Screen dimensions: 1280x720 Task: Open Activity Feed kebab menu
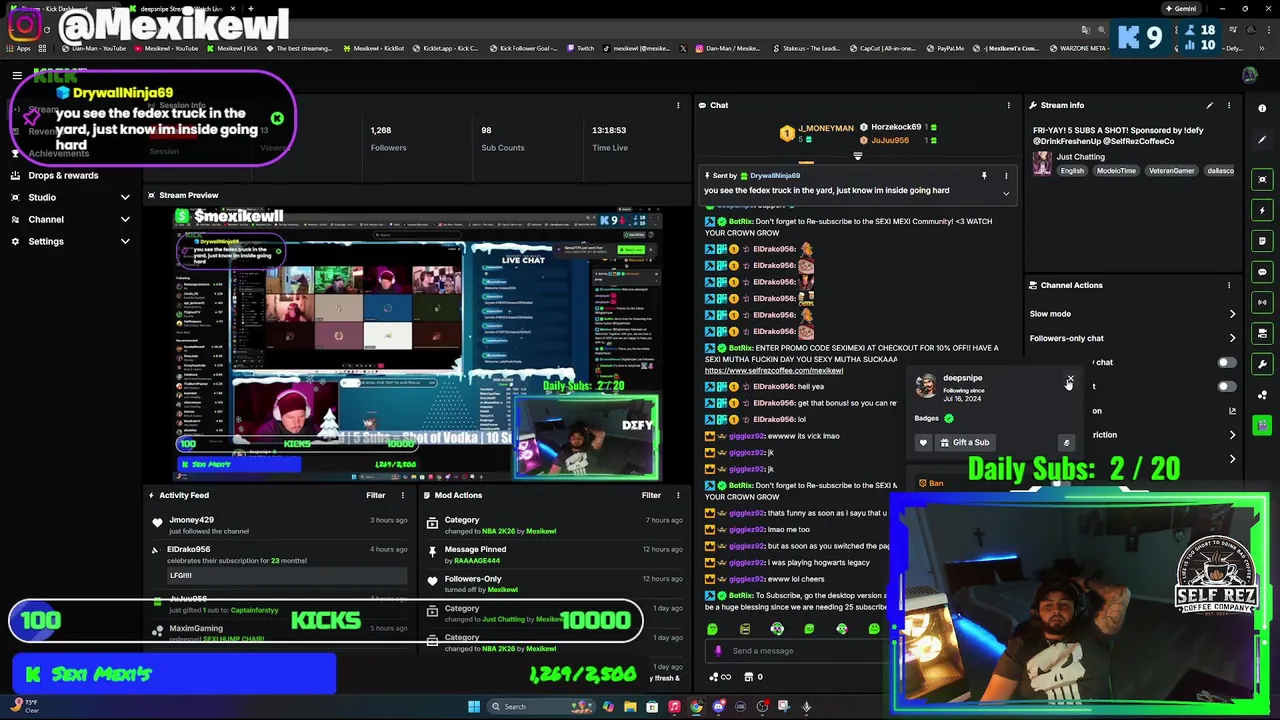click(x=403, y=495)
